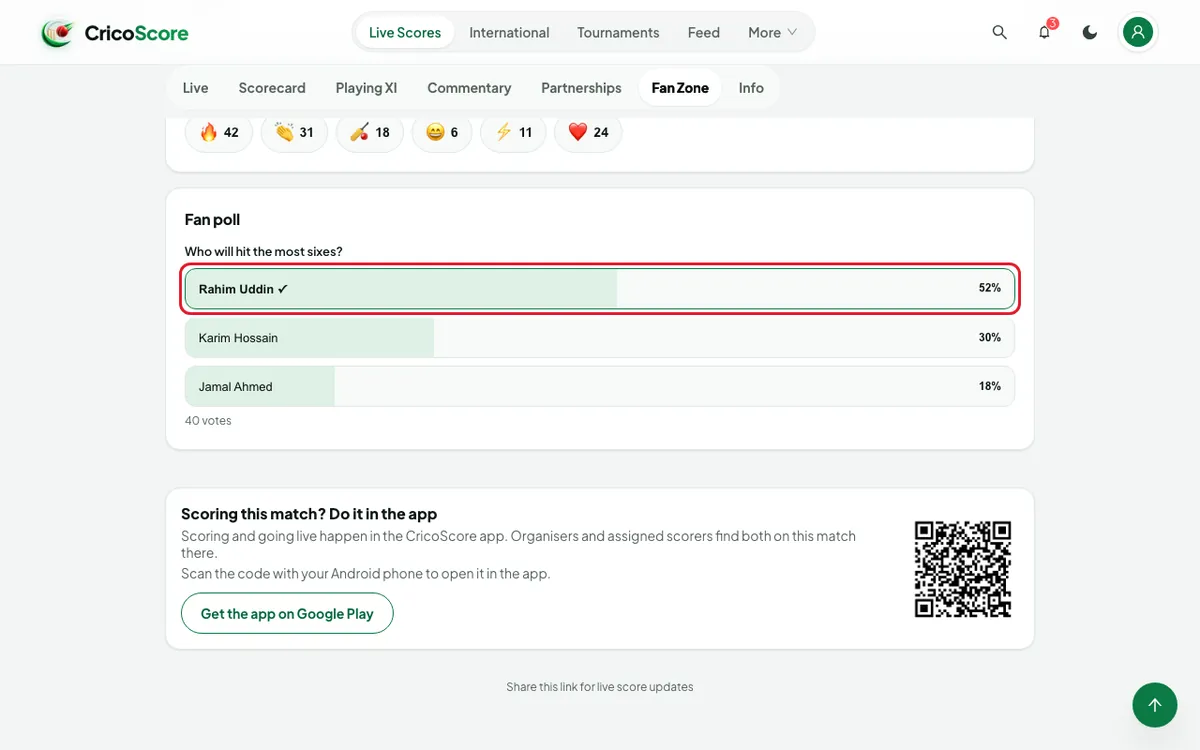1200x750 pixels.
Task: Open the Tournaments section
Action: click(x=618, y=32)
